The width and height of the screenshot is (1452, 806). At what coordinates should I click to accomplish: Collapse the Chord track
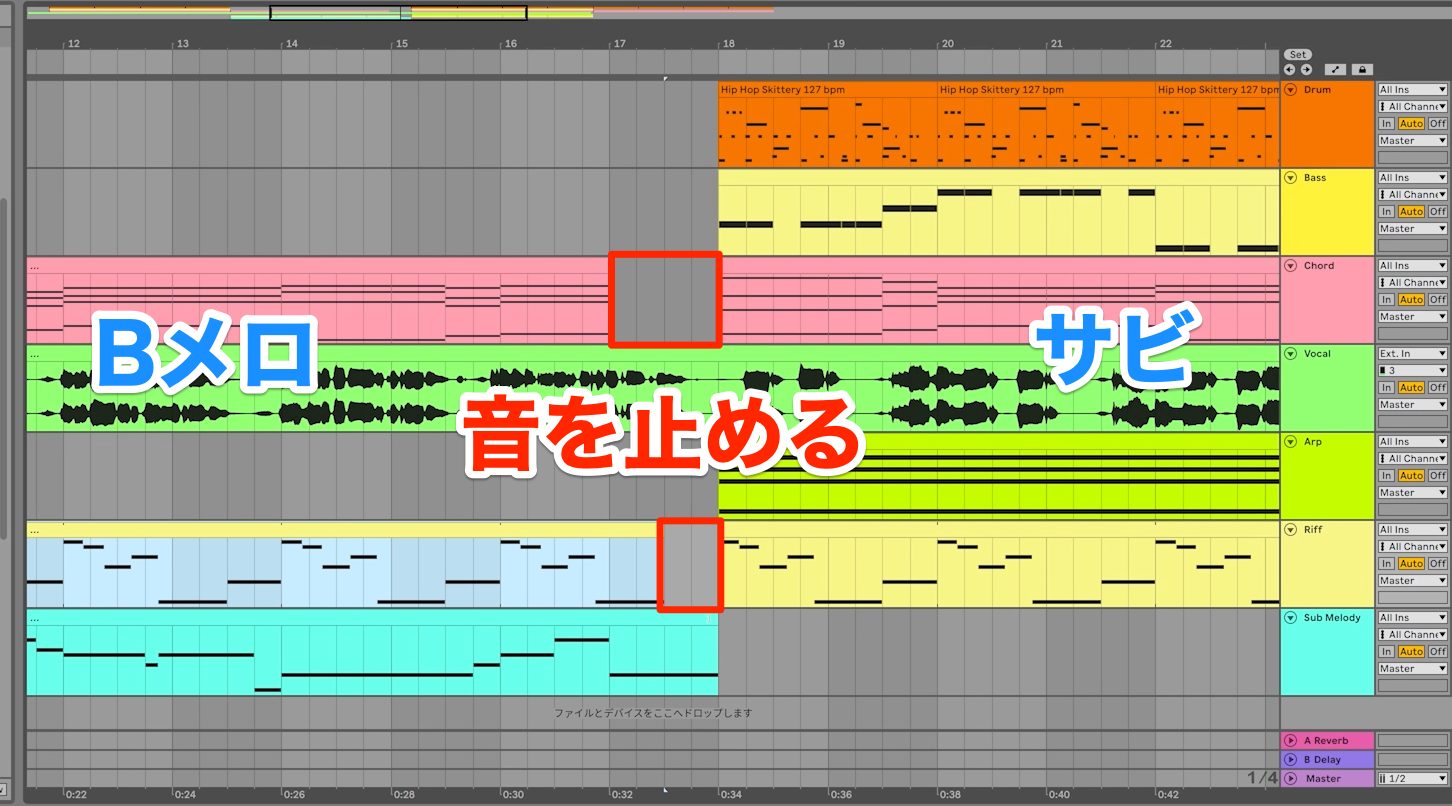coord(1291,266)
